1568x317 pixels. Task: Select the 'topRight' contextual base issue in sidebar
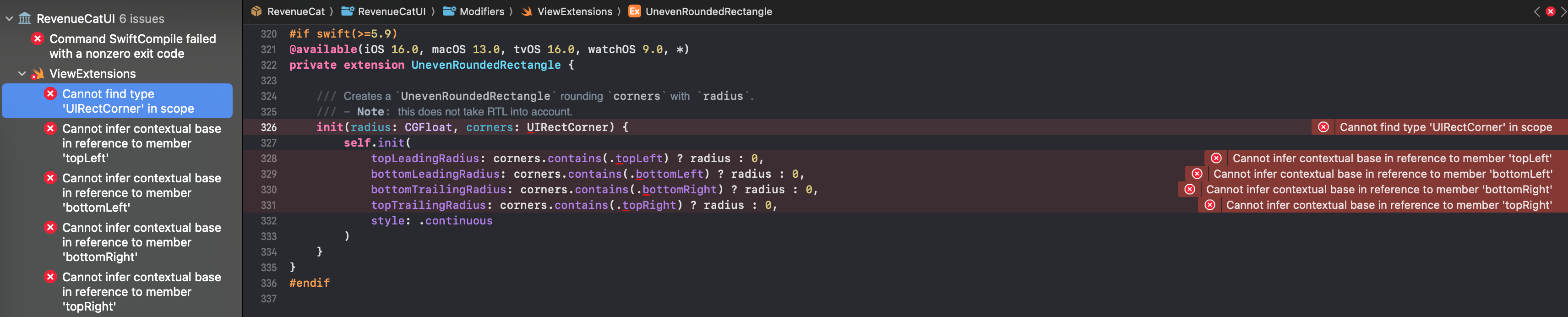point(141,291)
